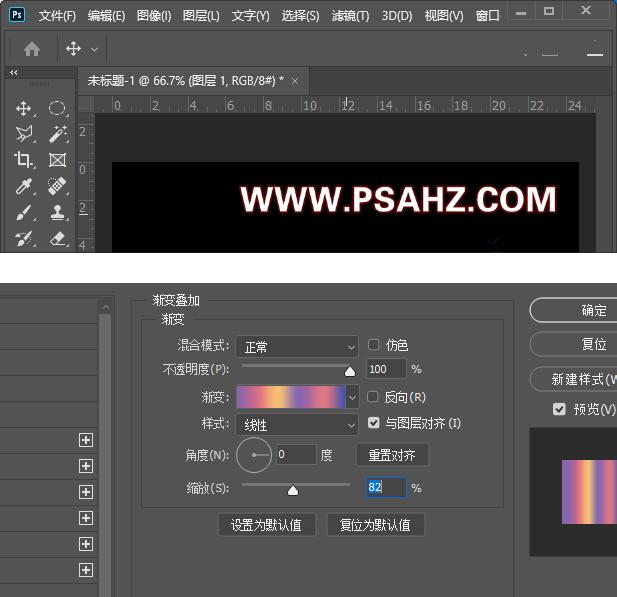Screen dimensions: 617x597
Task: Click the 新建样式 new style button
Action: pos(575,379)
